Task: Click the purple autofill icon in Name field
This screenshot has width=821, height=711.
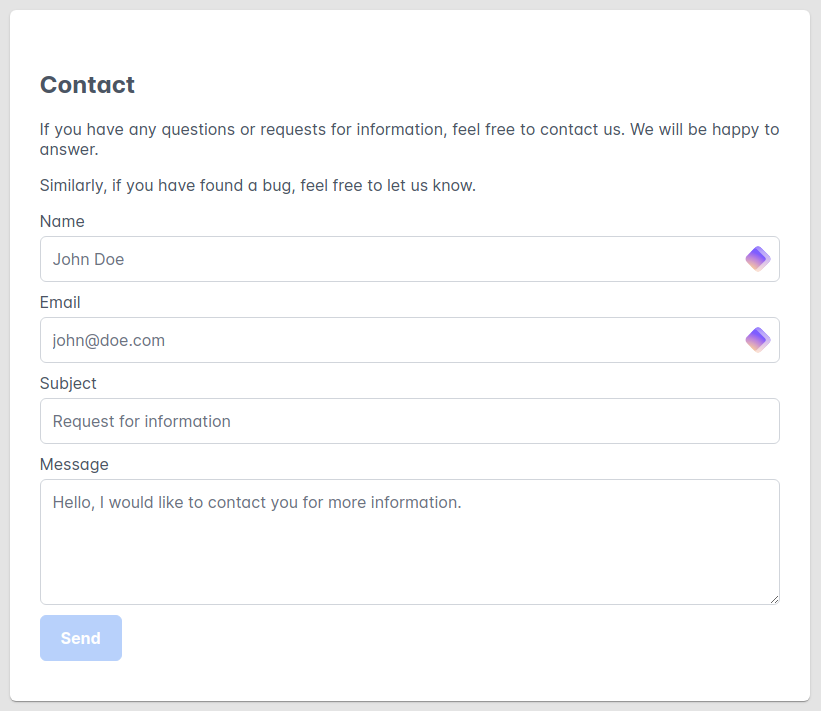Action: pyautogui.click(x=757, y=259)
